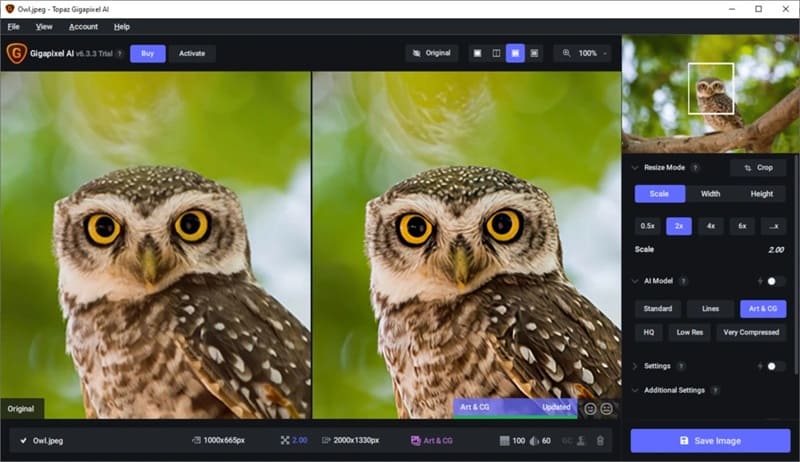Select the Lines AI model
Image resolution: width=800 pixels, height=462 pixels.
(710, 309)
